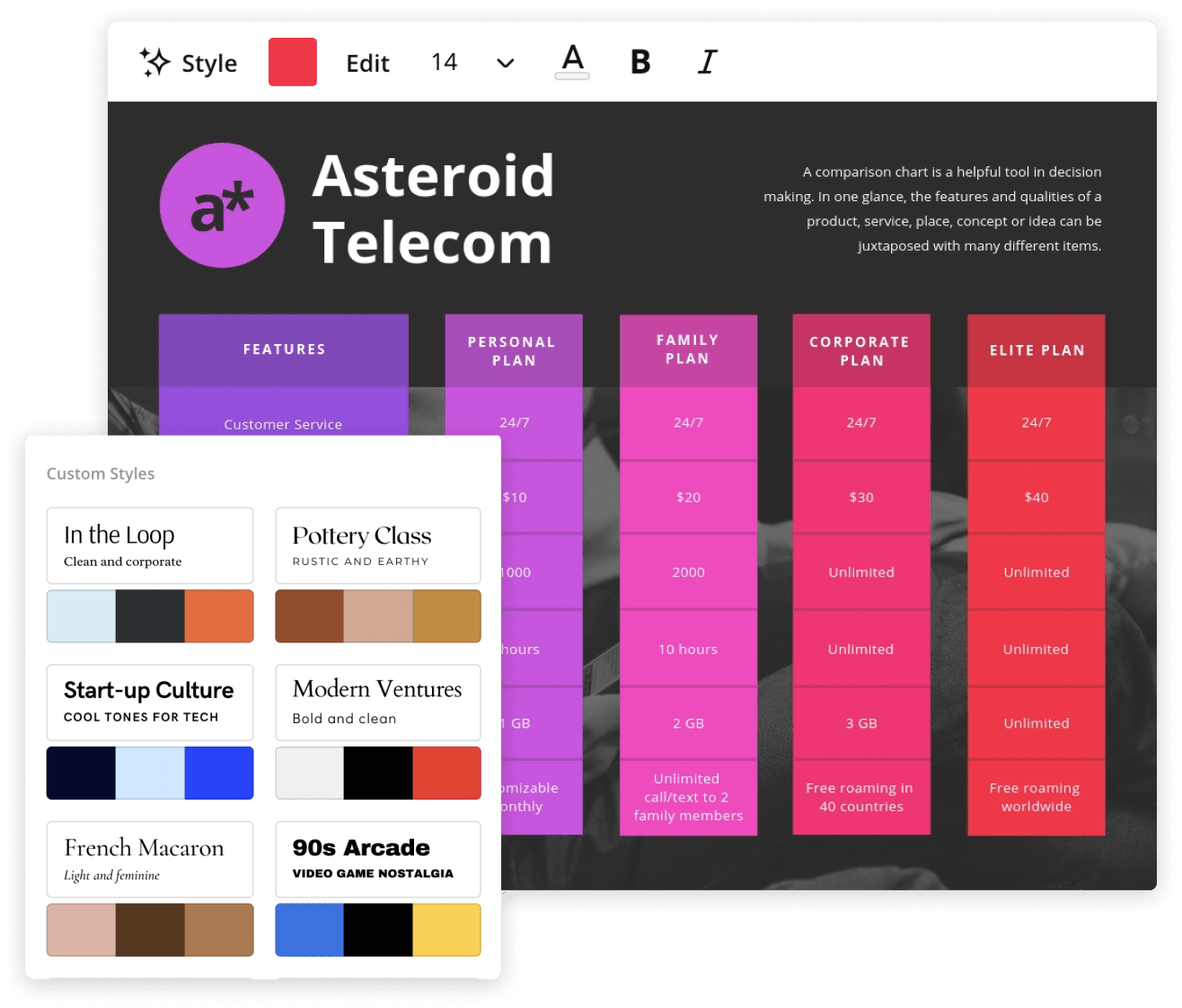Apply italic formatting
Screen dimensions: 1182x1008
pos(707,62)
